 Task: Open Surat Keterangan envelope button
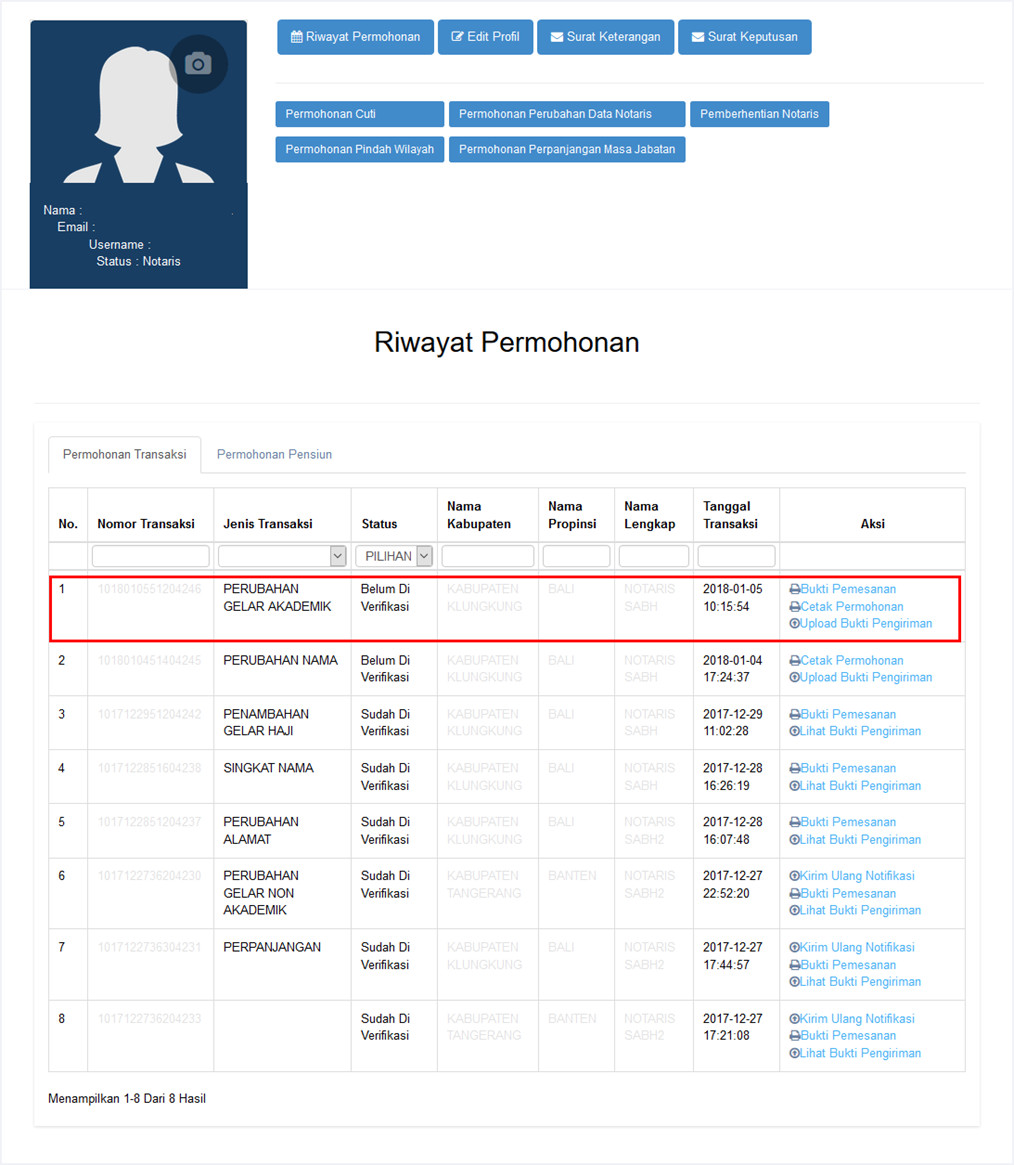point(605,37)
